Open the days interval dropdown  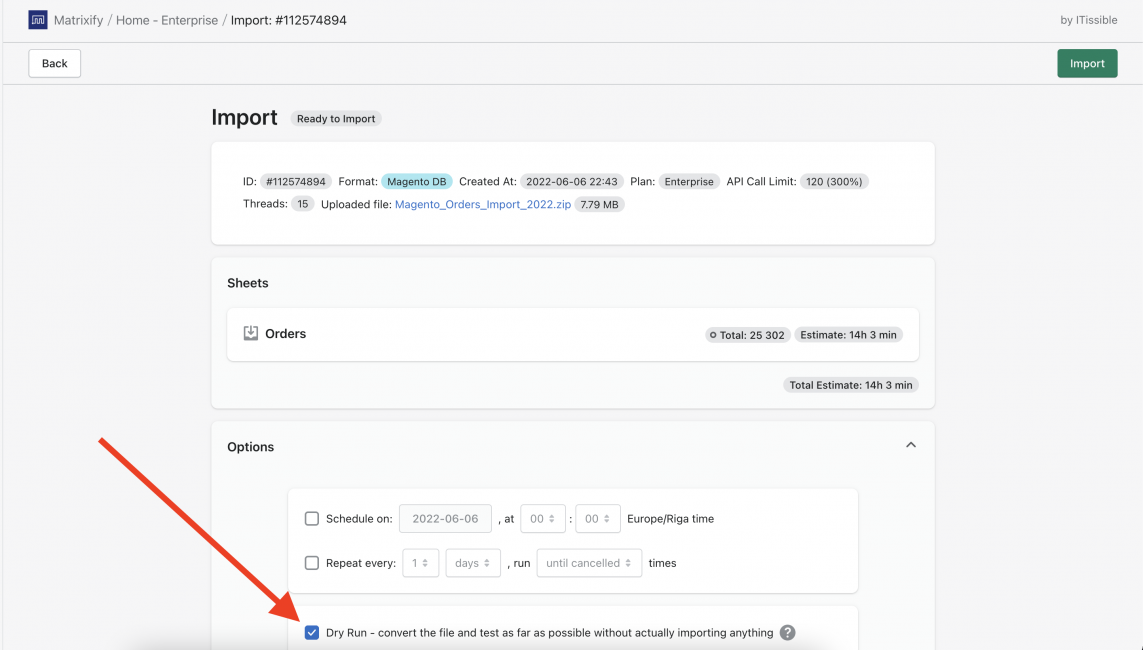click(x=472, y=562)
